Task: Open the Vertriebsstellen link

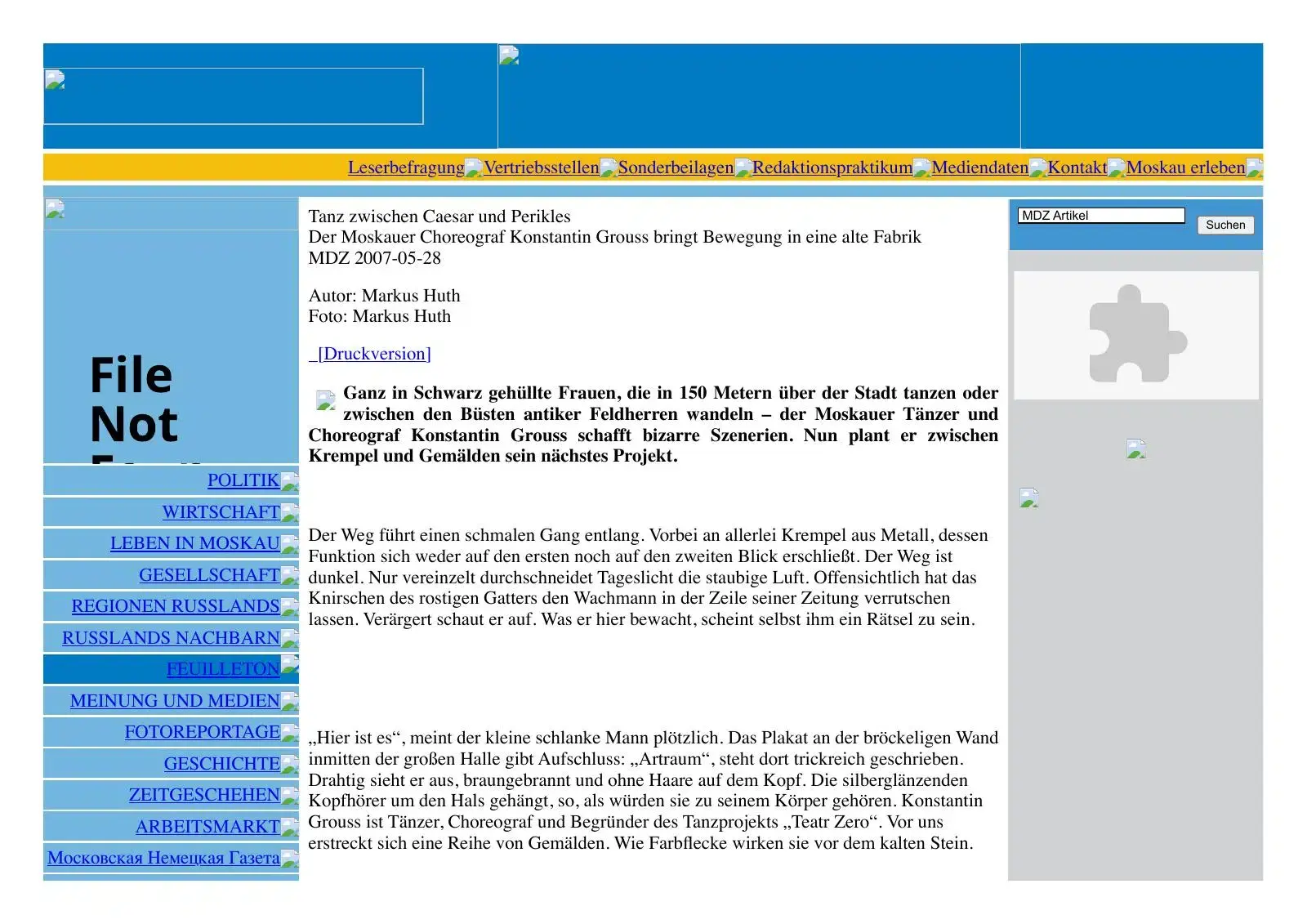Action: coord(542,167)
